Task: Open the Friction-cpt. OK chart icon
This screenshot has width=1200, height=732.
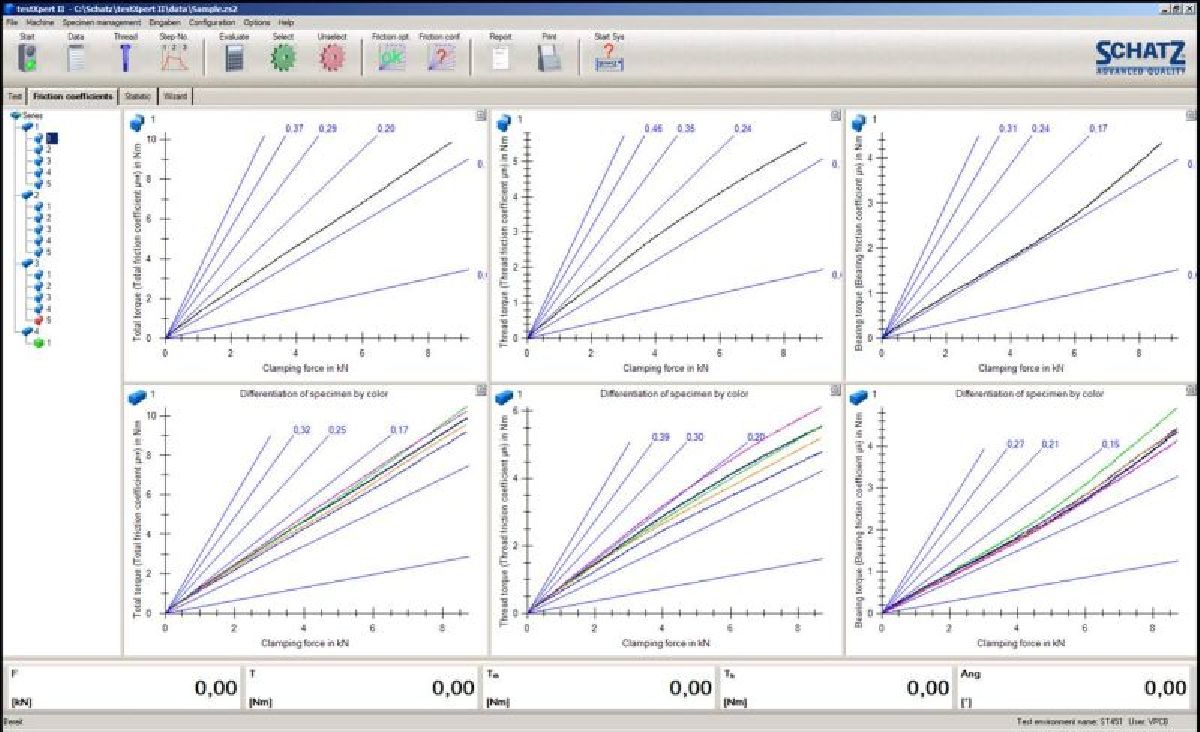Action: [390, 58]
